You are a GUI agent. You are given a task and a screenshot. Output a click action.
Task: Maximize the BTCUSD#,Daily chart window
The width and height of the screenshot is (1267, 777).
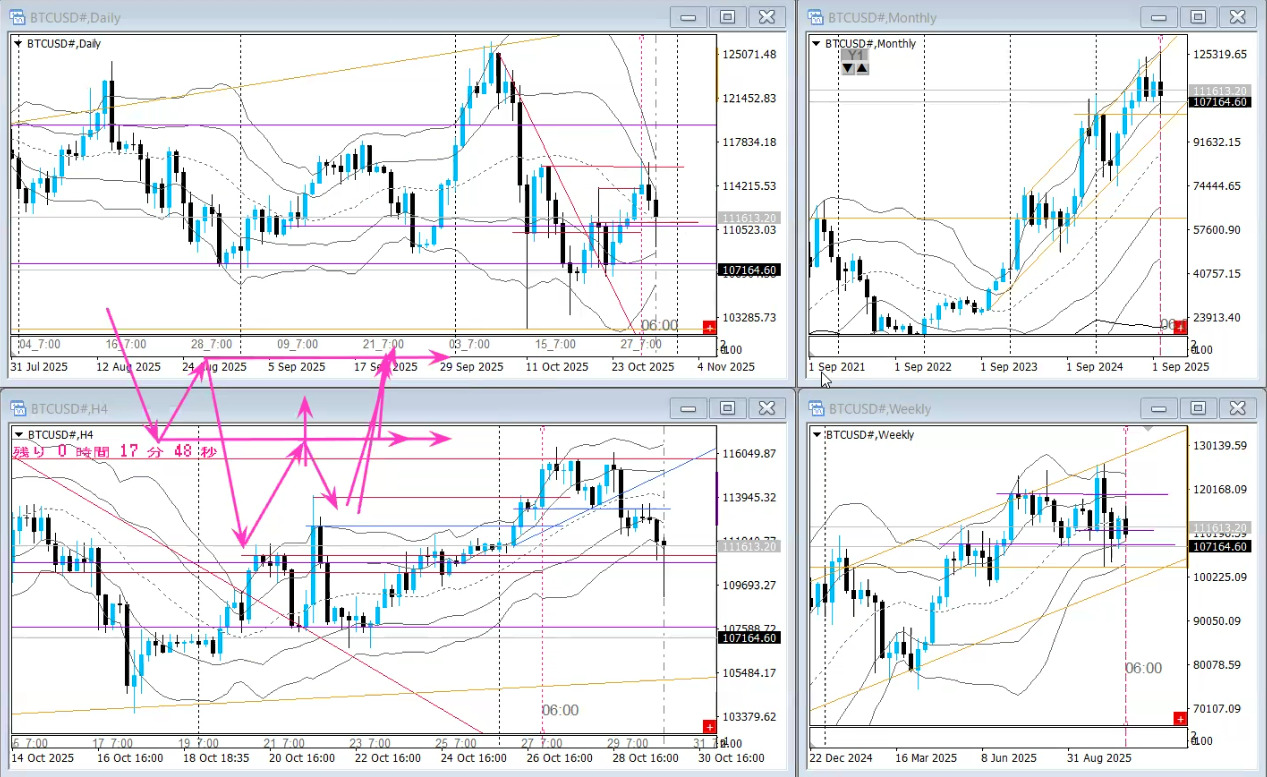[x=727, y=17]
